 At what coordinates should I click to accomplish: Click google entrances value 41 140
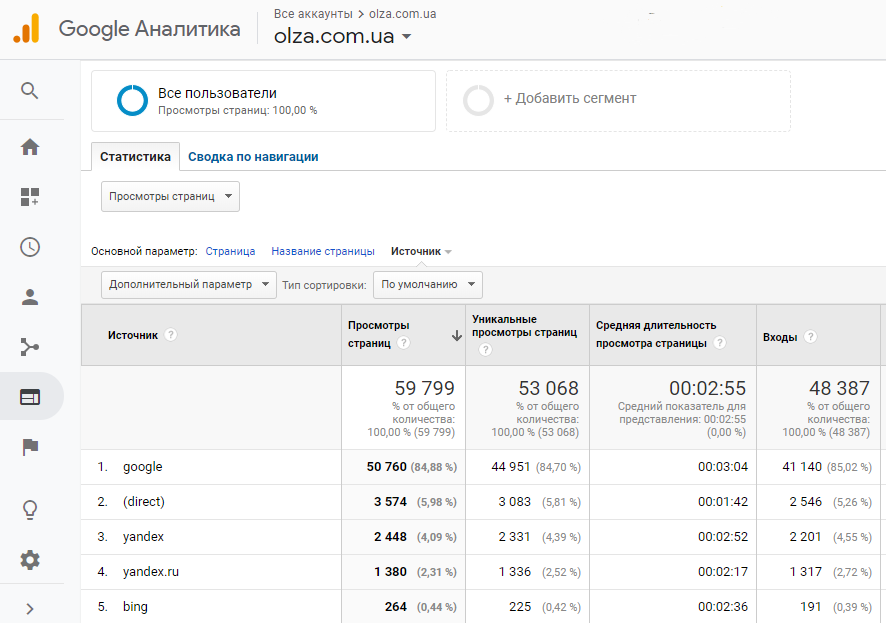pos(802,467)
